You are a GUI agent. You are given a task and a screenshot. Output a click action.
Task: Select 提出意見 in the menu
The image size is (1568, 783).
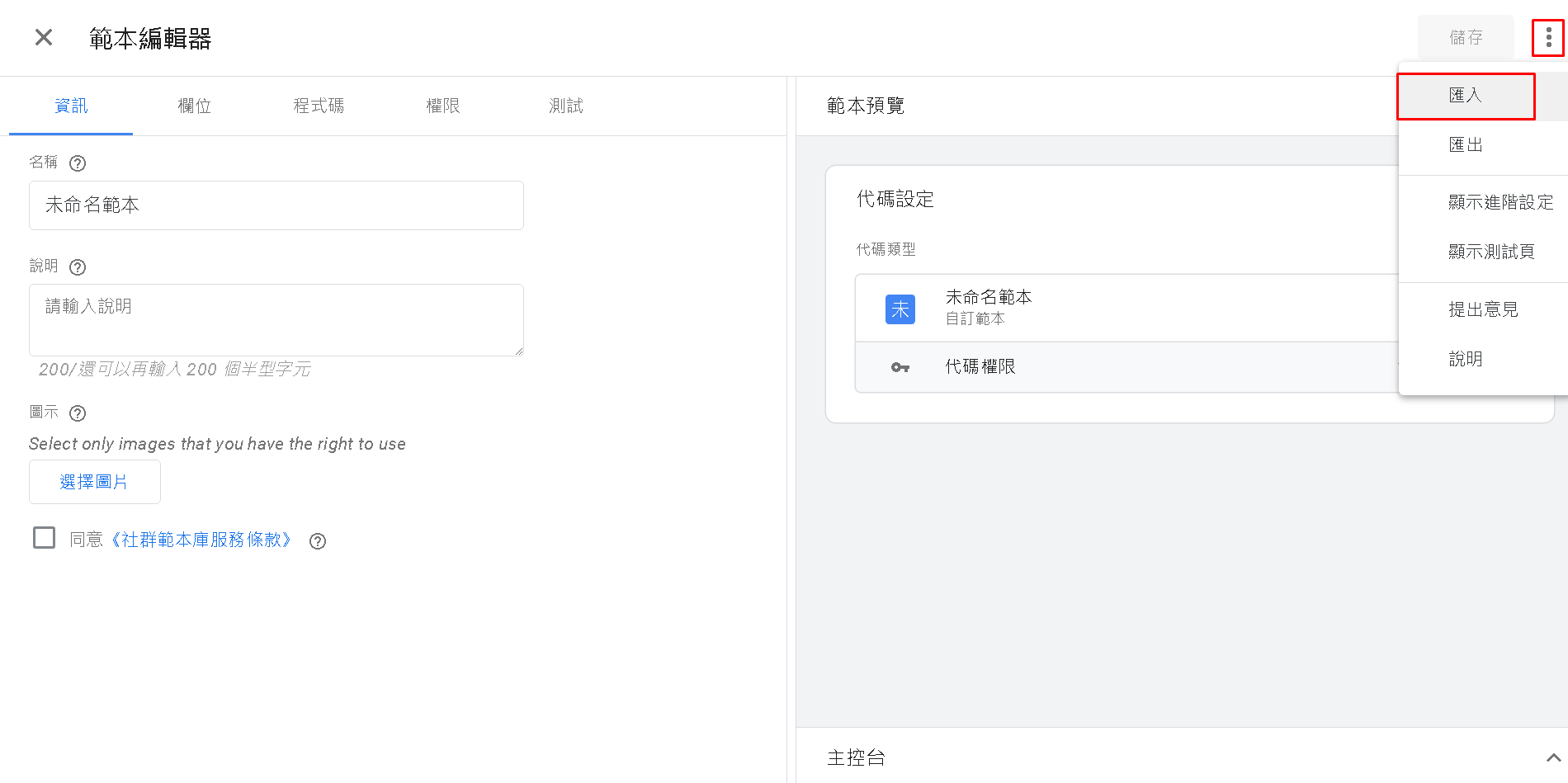pos(1483,310)
